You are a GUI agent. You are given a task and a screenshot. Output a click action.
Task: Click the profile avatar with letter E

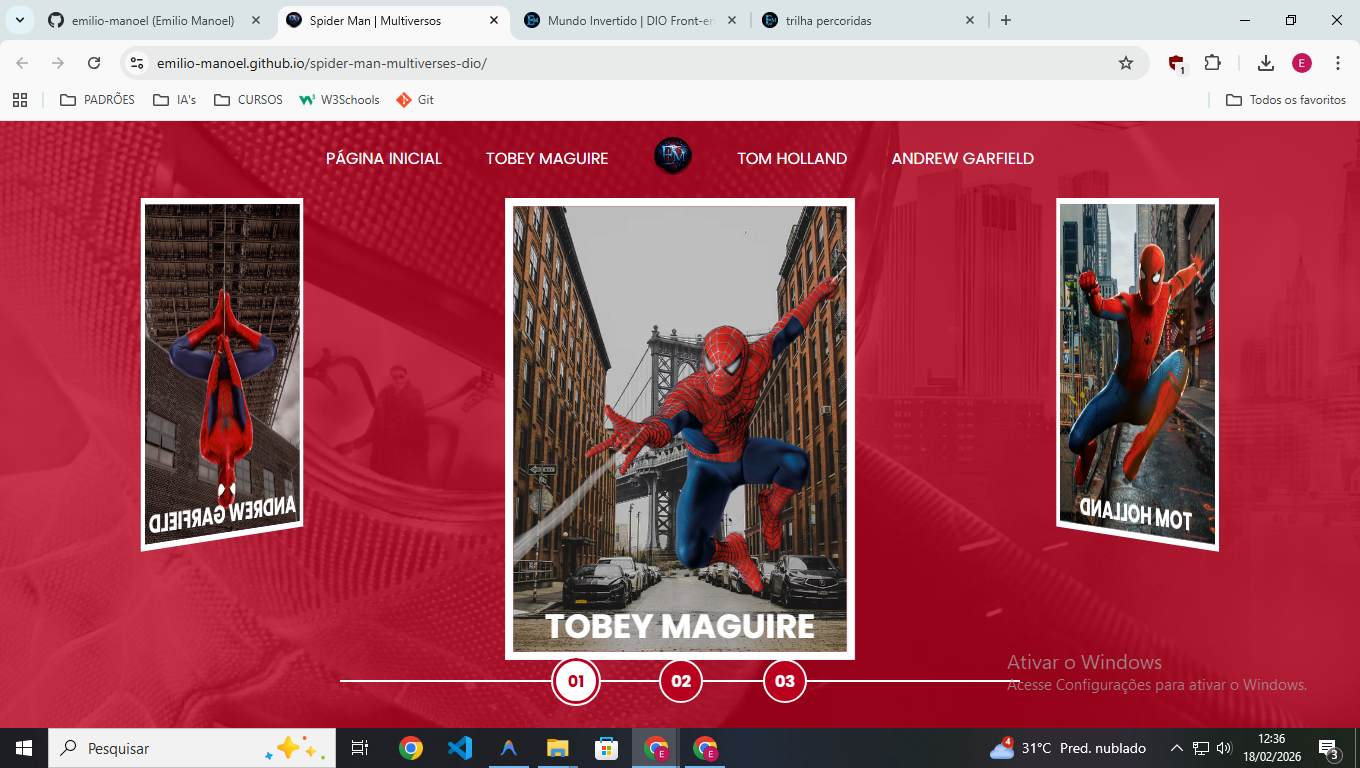pos(1301,62)
